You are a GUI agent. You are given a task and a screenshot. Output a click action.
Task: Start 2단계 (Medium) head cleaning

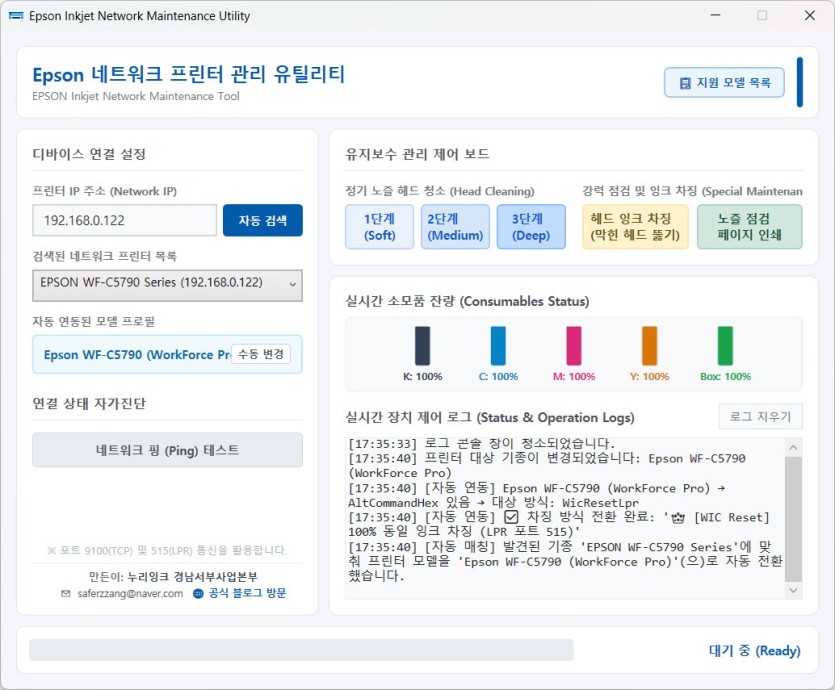tap(455, 227)
